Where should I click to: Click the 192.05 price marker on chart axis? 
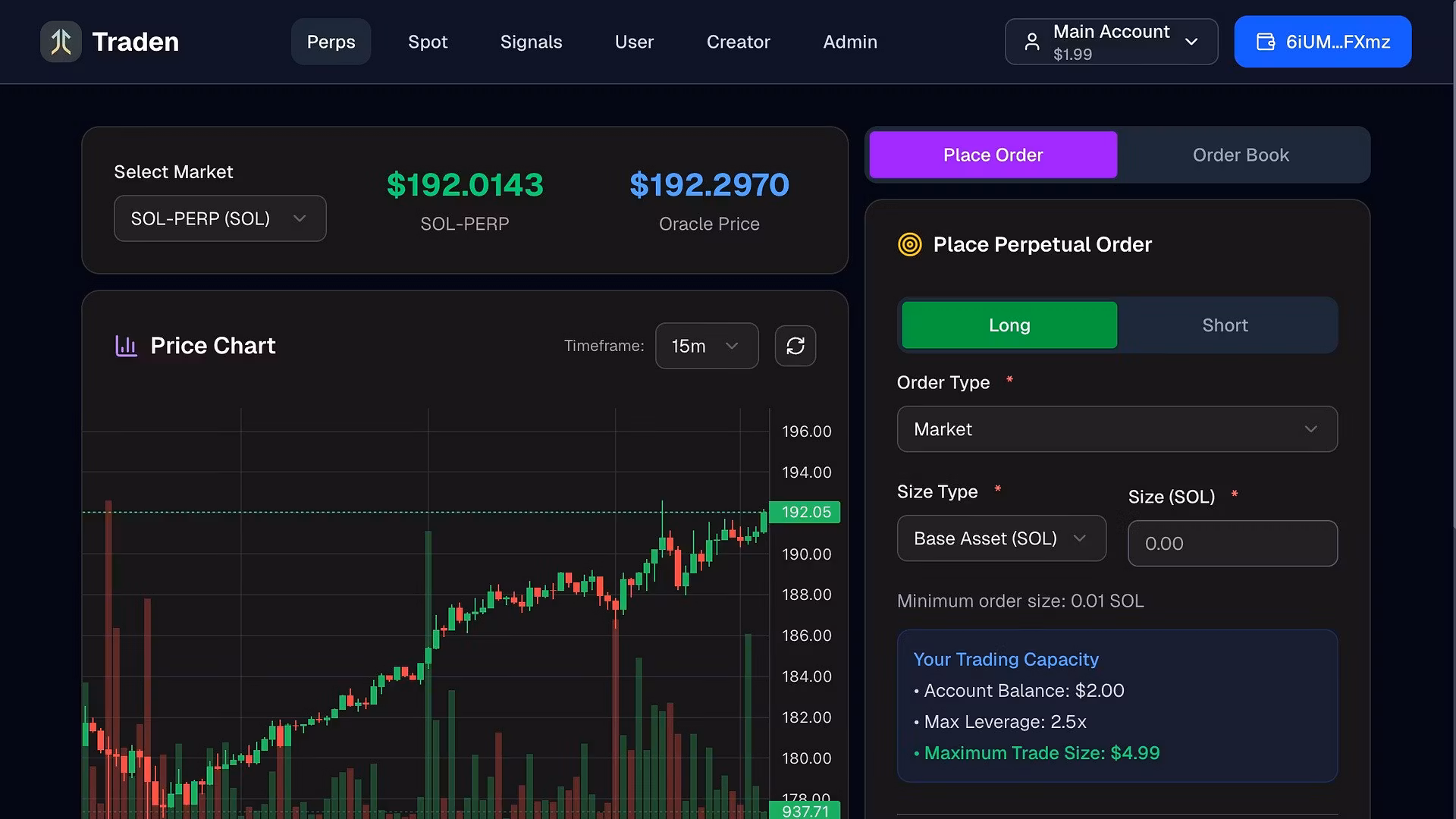click(x=805, y=512)
